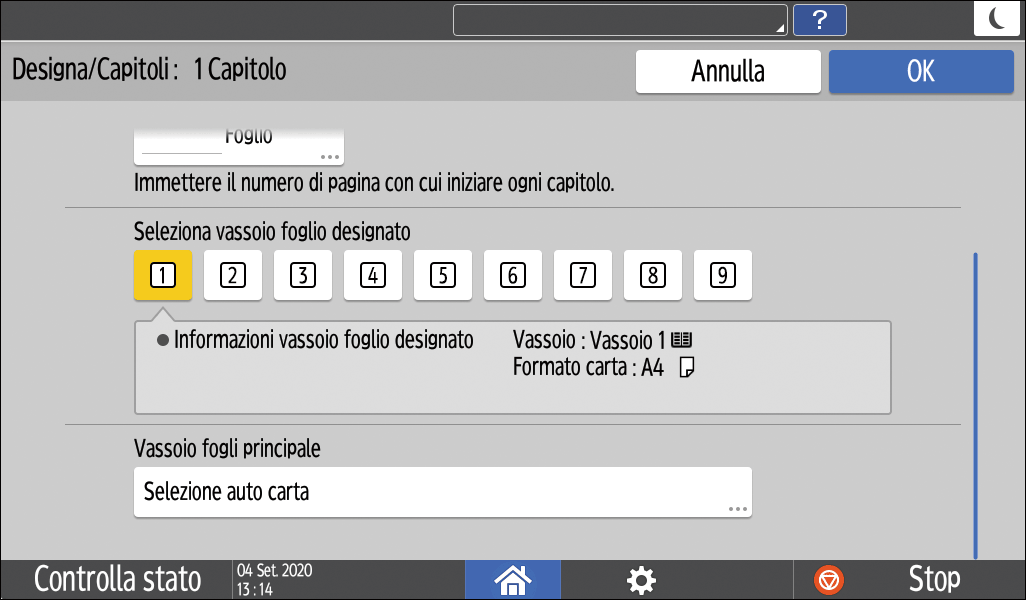Select designated sheet tray 9
Viewport: 1026px width, 600px height.
[722, 275]
